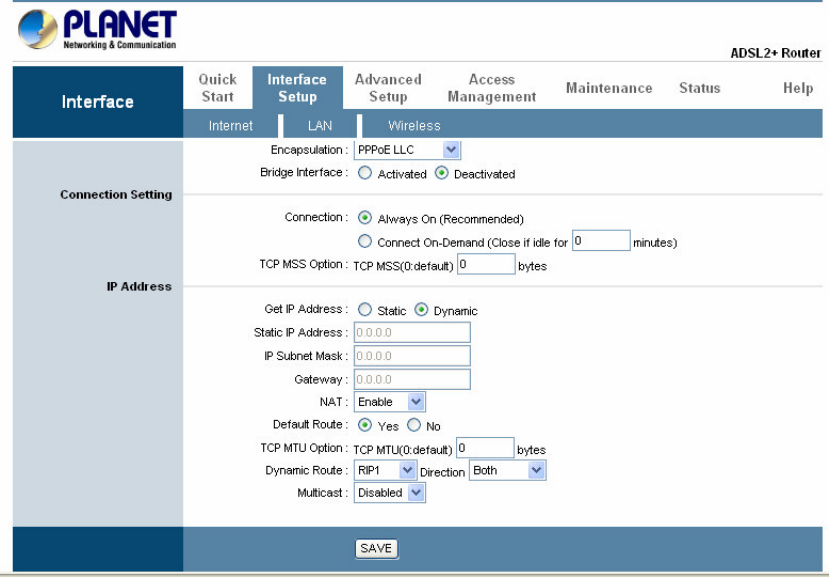This screenshot has width=829, height=577.
Task: Go to Access Management tab
Action: click(491, 88)
